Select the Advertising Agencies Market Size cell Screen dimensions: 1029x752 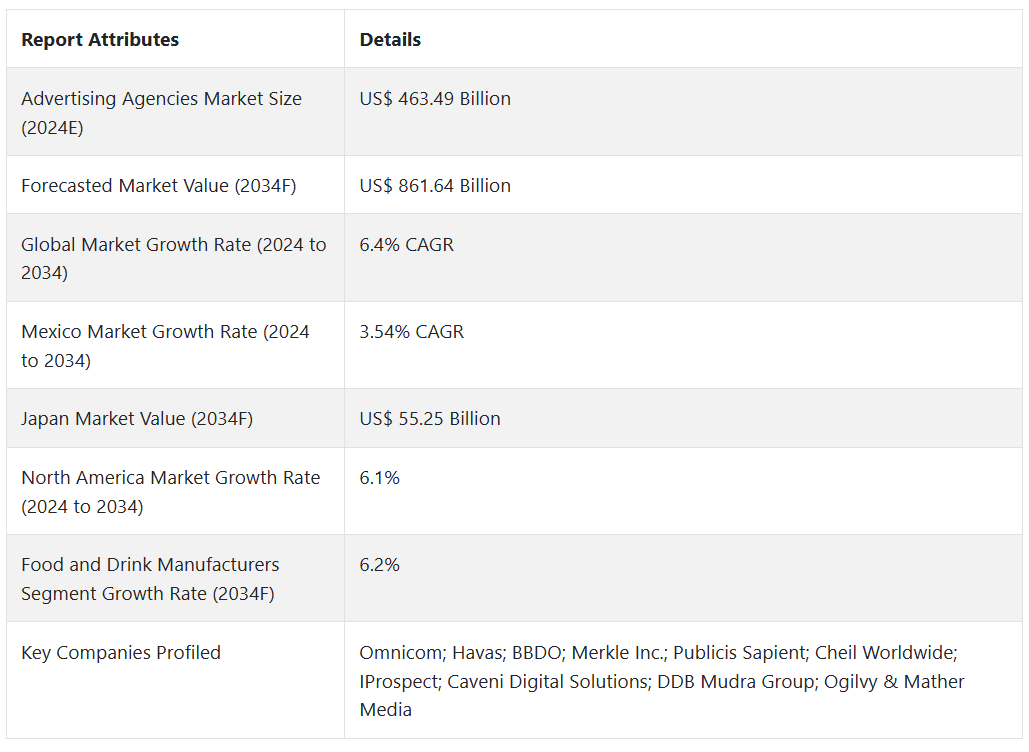tap(161, 113)
